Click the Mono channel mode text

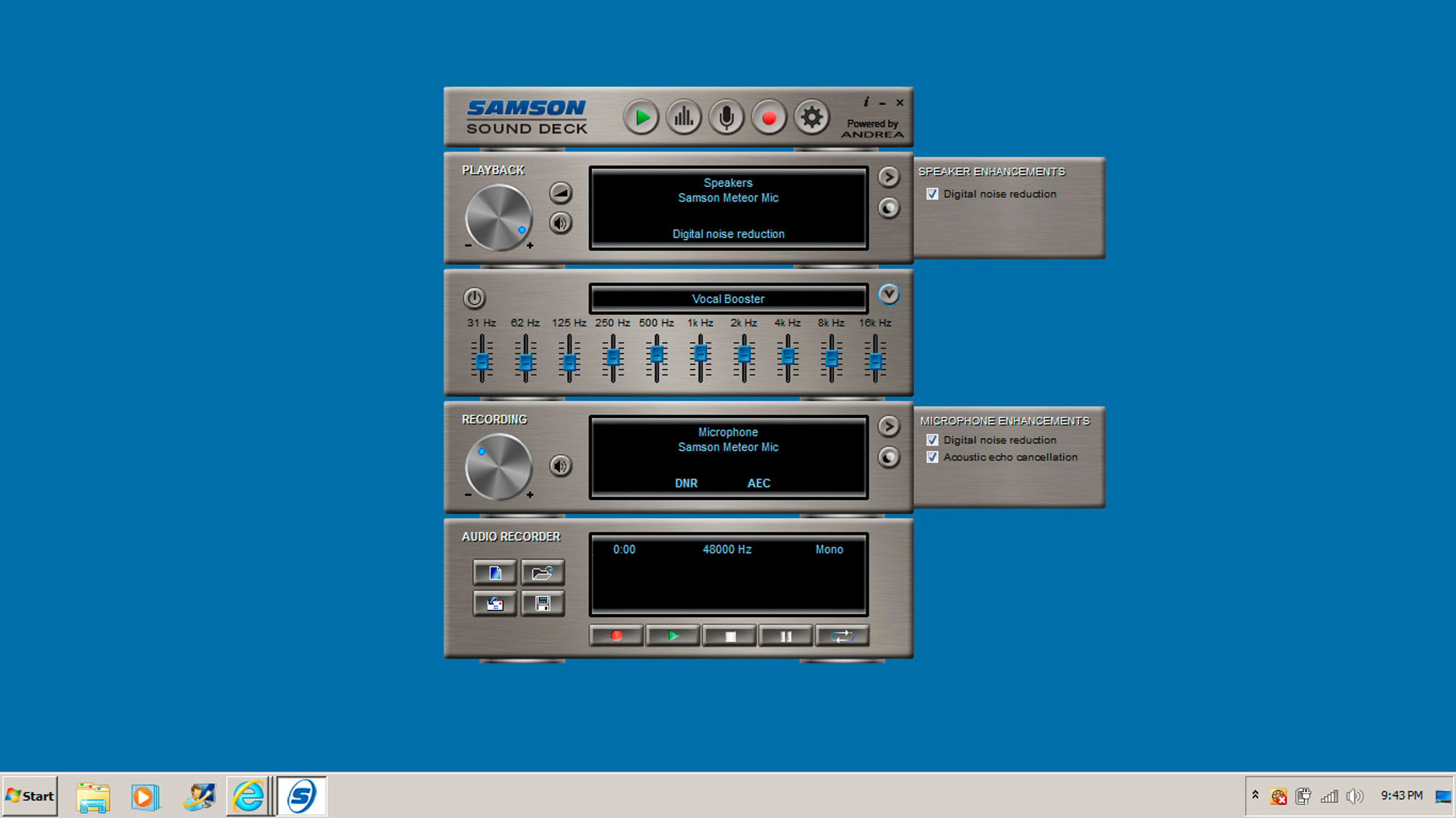click(829, 549)
